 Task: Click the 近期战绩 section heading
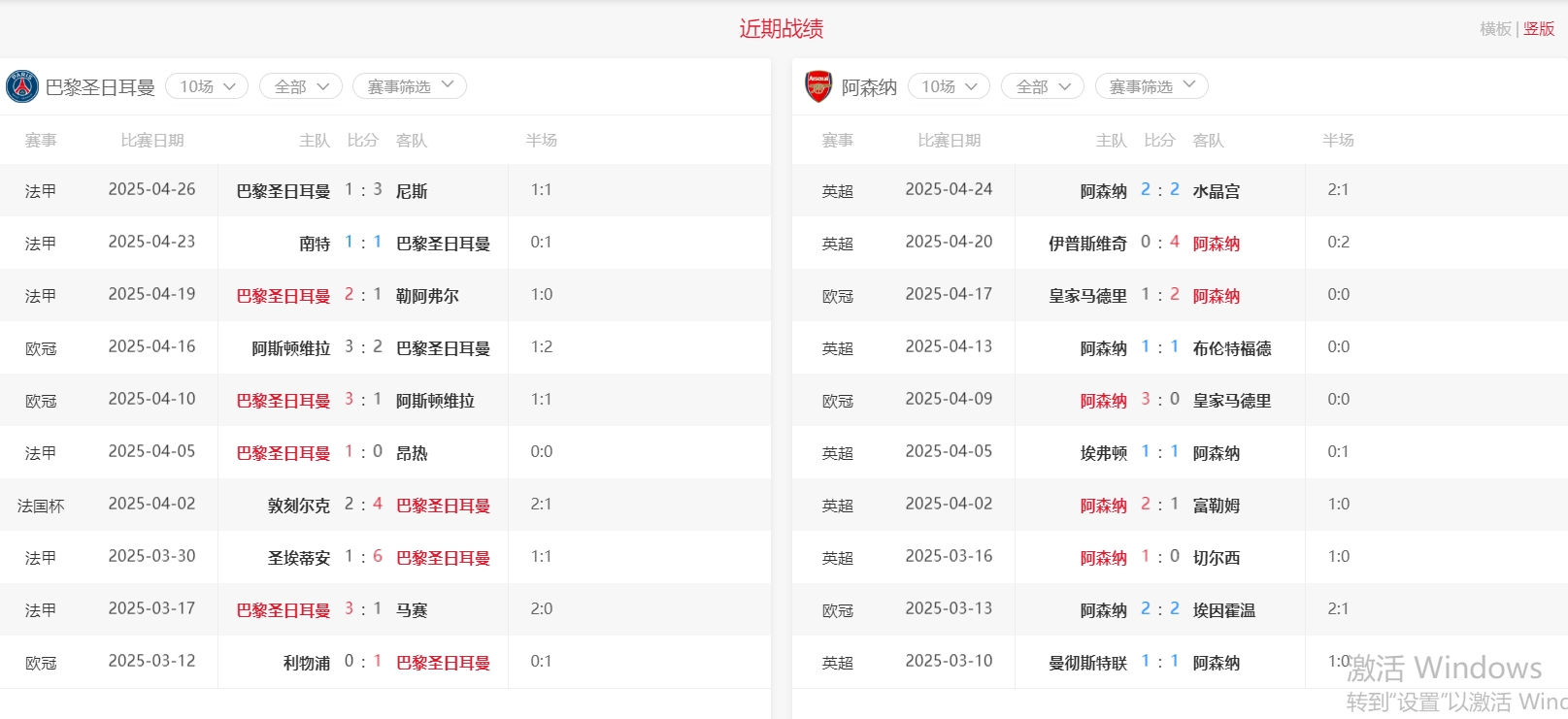[x=782, y=29]
